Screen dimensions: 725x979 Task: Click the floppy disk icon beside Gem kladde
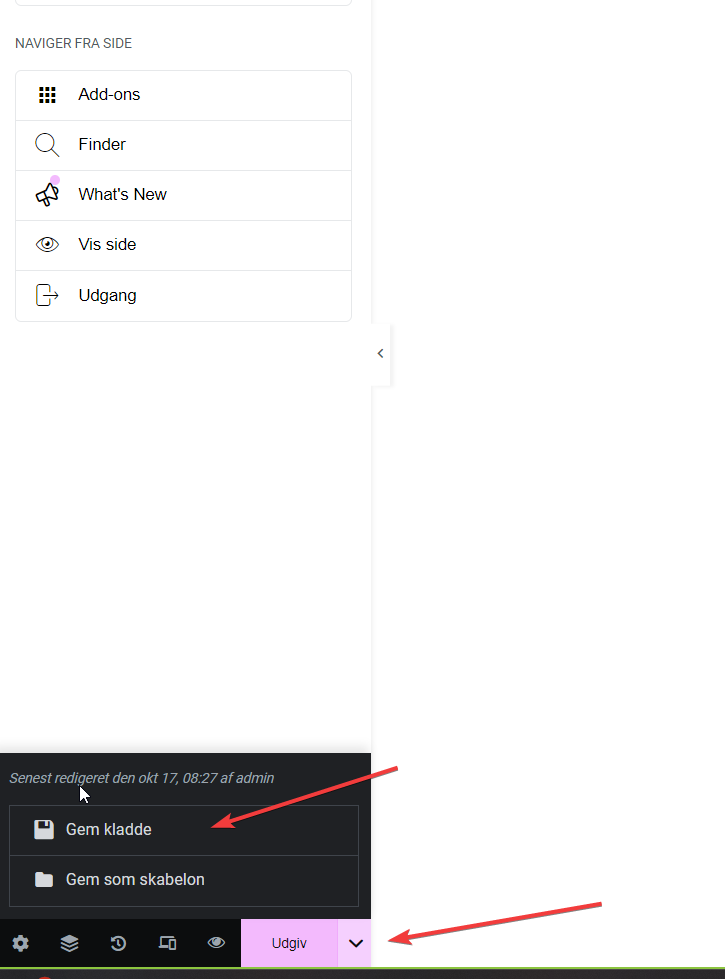point(43,829)
